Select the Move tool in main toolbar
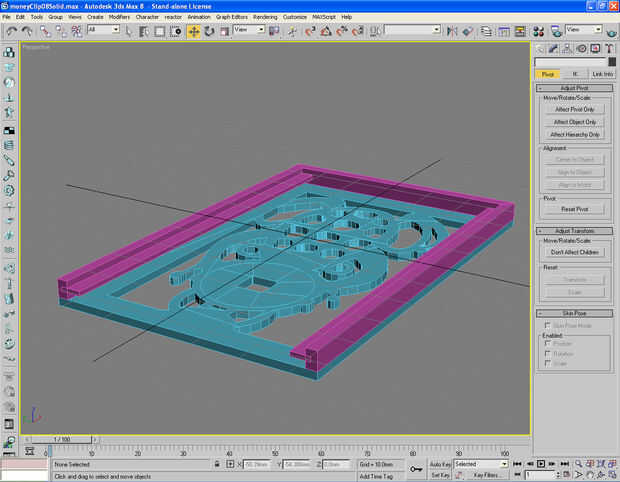 tap(193, 31)
